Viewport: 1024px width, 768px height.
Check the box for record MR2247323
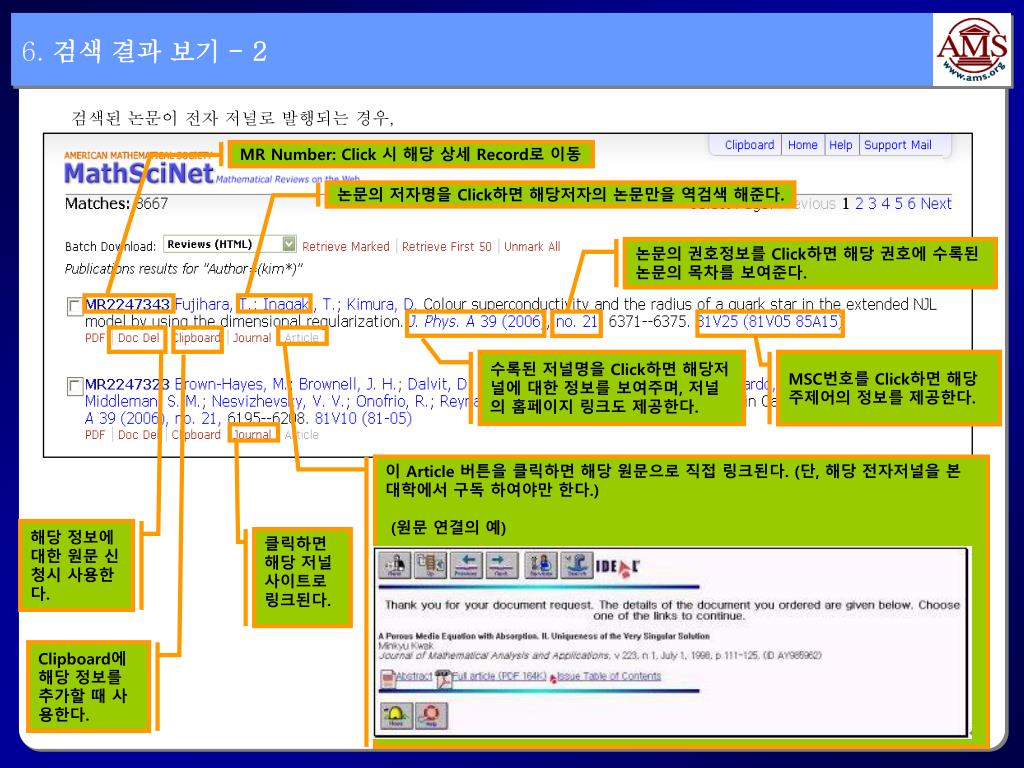[75, 386]
